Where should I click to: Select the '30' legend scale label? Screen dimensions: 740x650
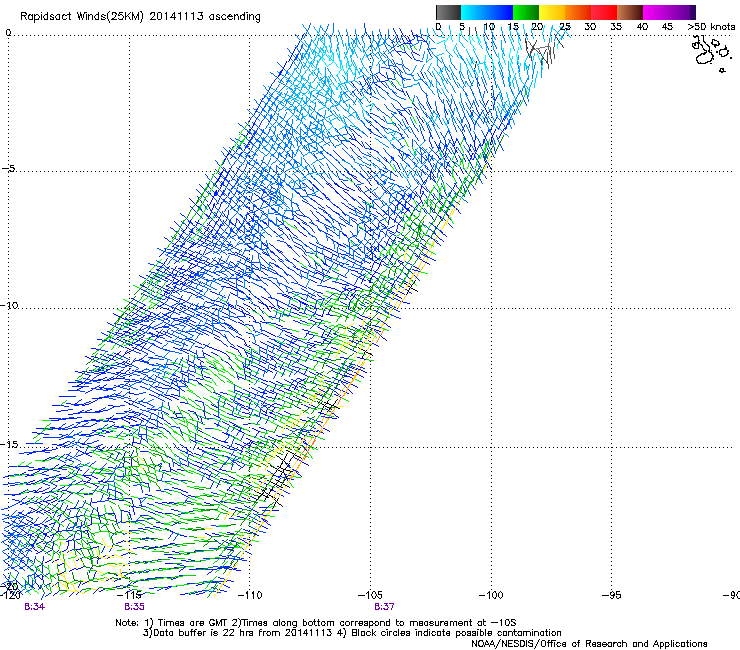(590, 27)
